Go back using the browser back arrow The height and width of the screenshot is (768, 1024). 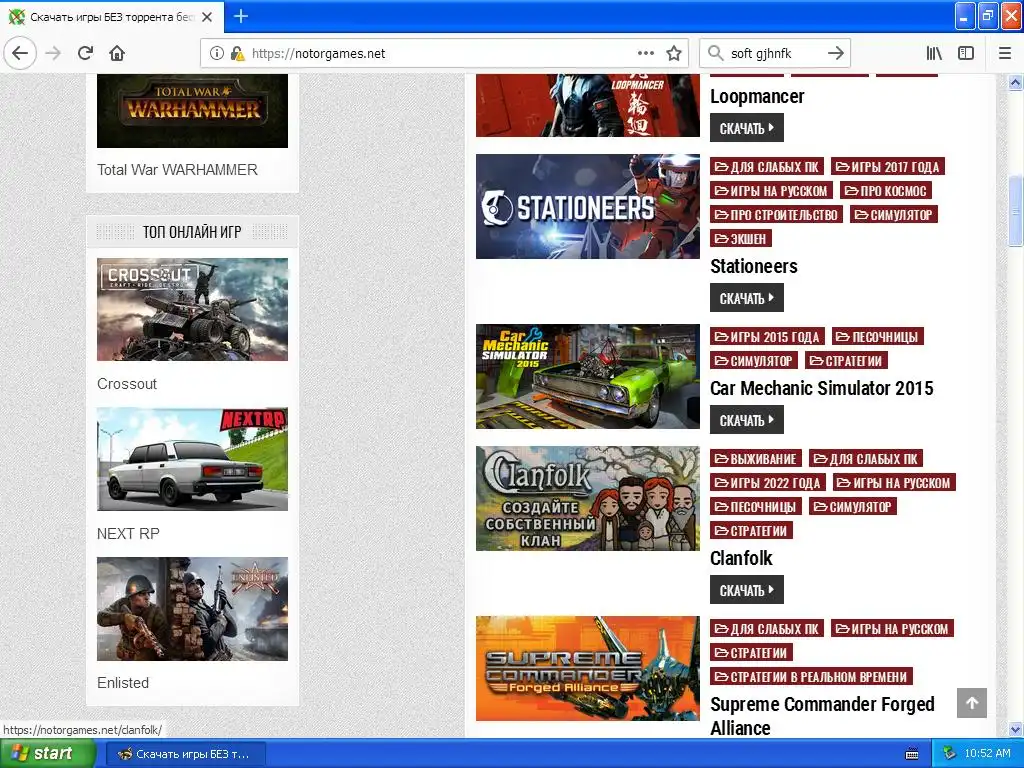coord(20,54)
